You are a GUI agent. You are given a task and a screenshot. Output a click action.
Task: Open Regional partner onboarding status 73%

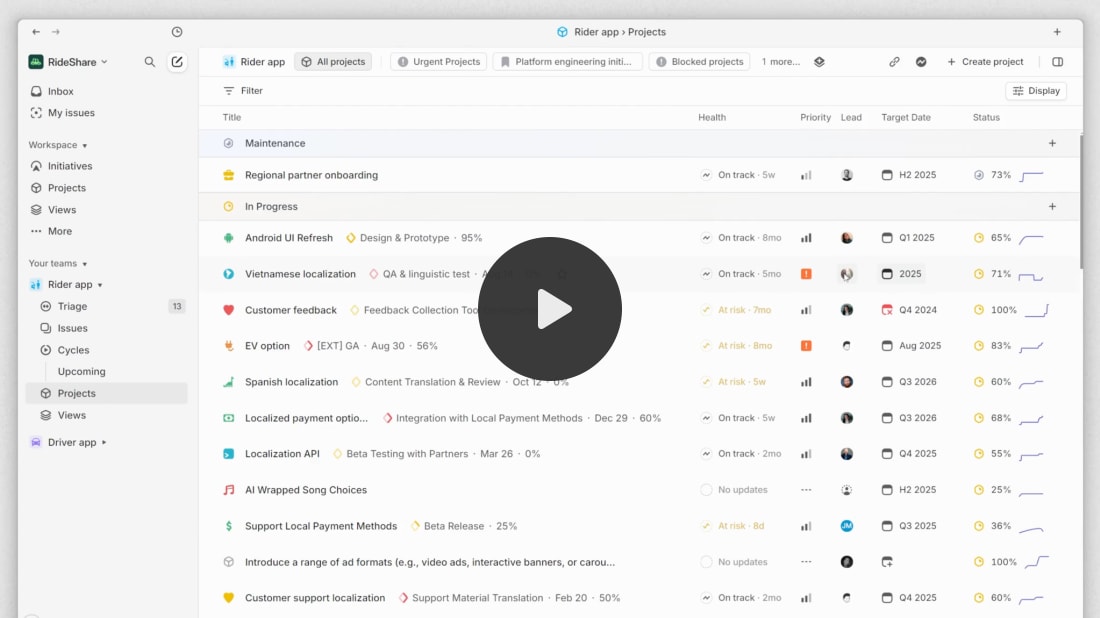993,175
